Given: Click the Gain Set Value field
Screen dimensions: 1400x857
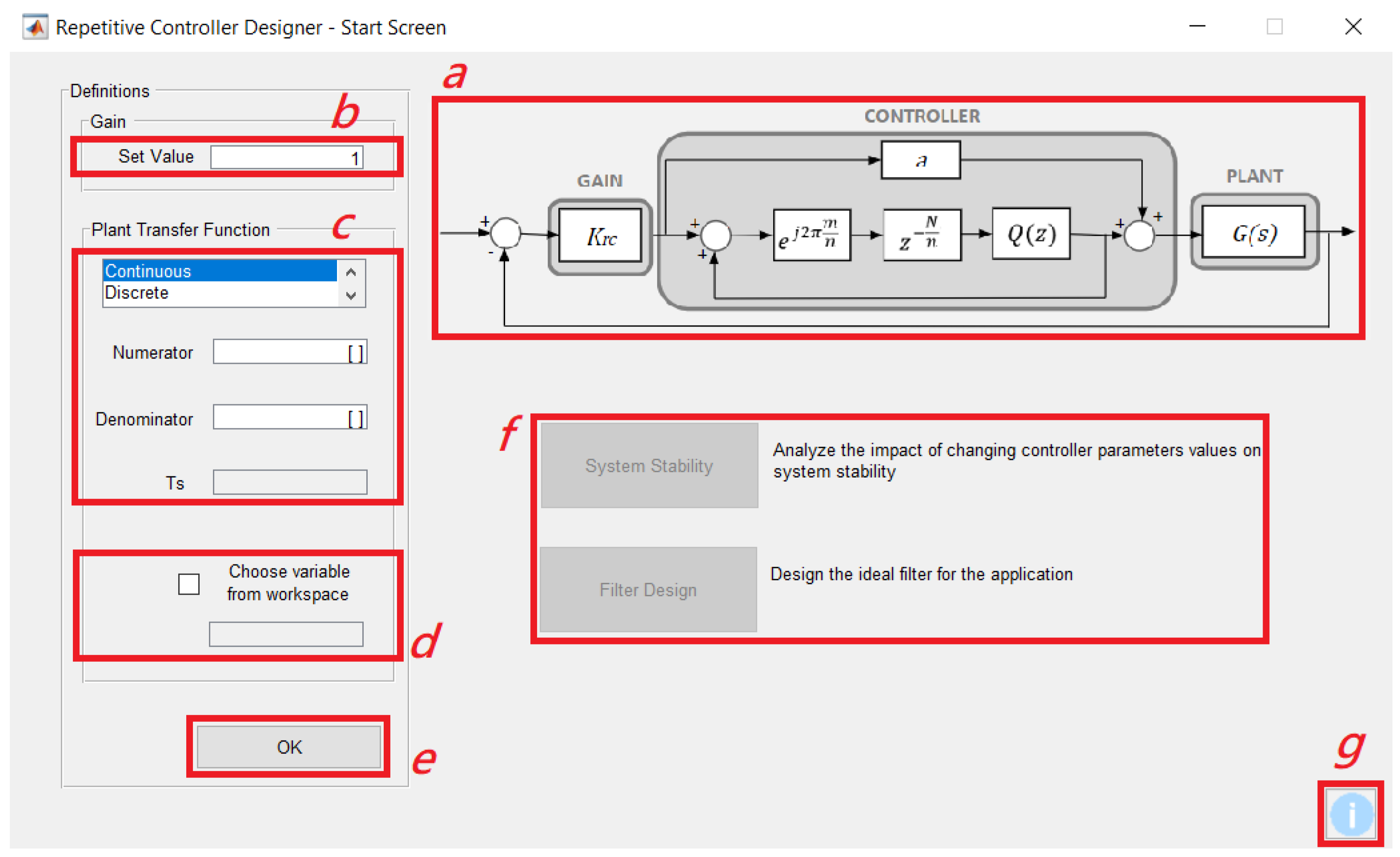Looking at the screenshot, I should point(286,157).
